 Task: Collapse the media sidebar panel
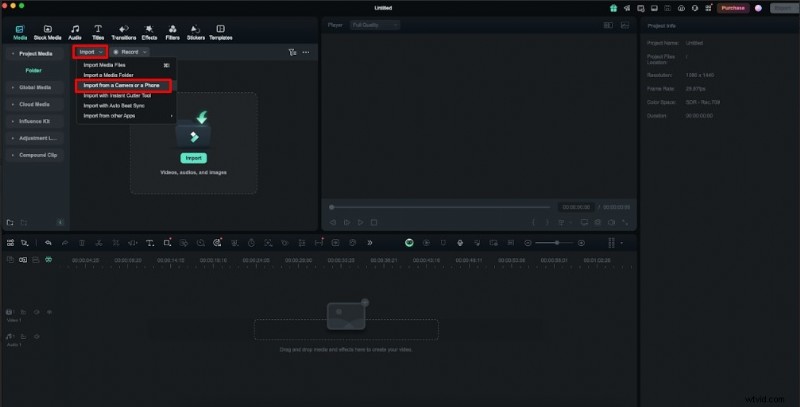coord(60,222)
